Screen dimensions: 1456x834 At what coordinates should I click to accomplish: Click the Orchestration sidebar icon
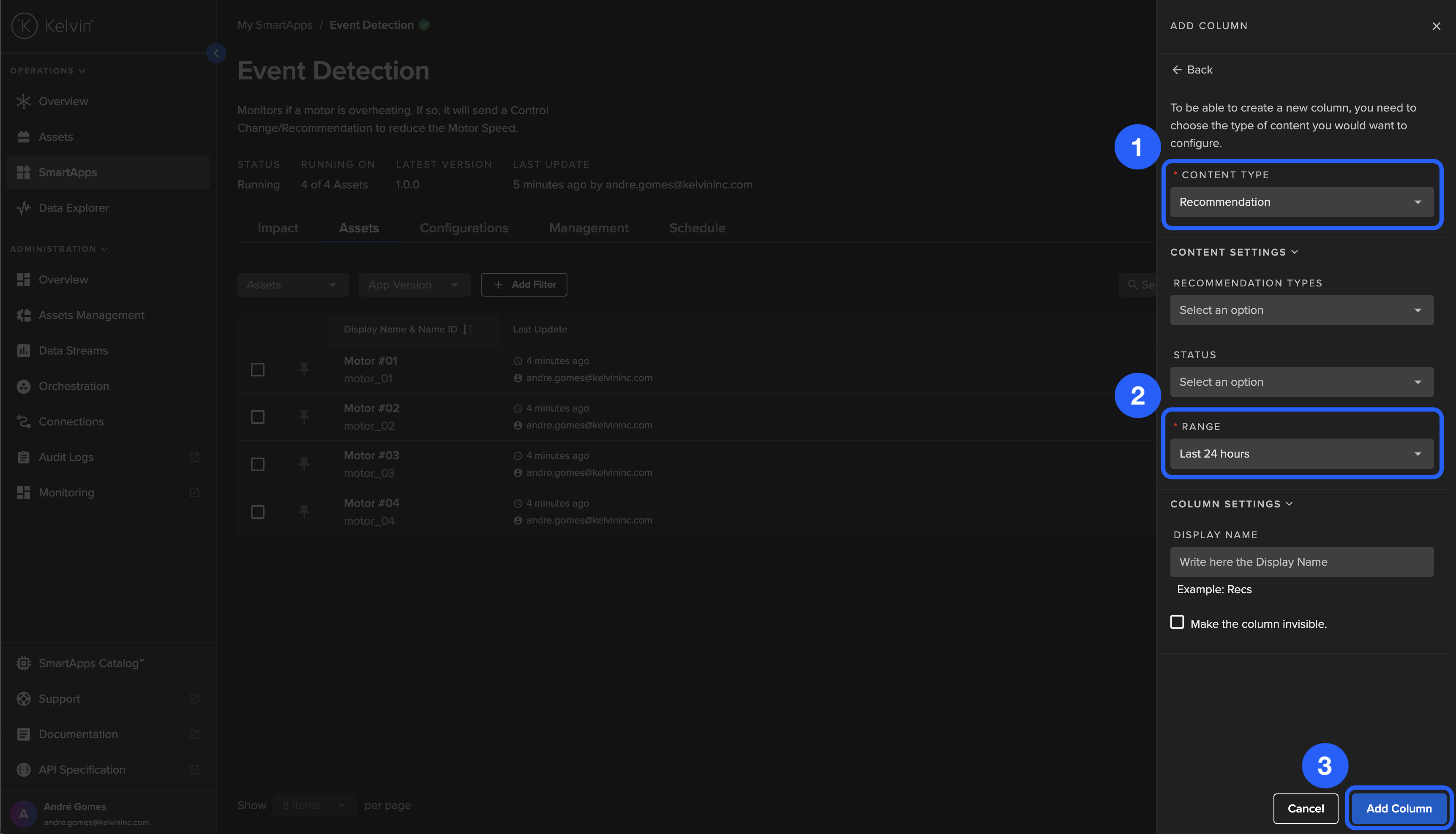[x=24, y=387]
